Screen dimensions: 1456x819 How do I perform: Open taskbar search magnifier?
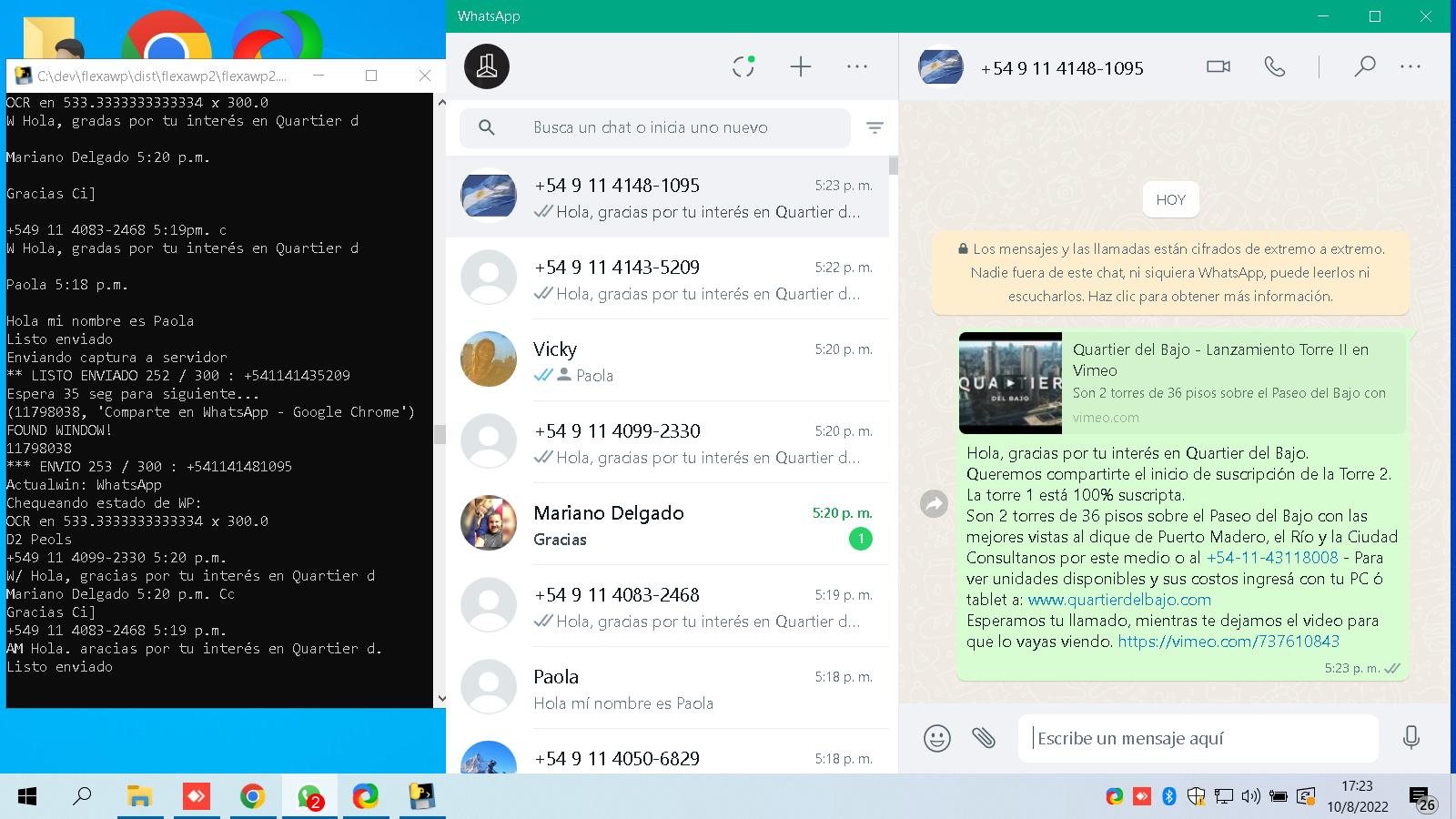(82, 797)
